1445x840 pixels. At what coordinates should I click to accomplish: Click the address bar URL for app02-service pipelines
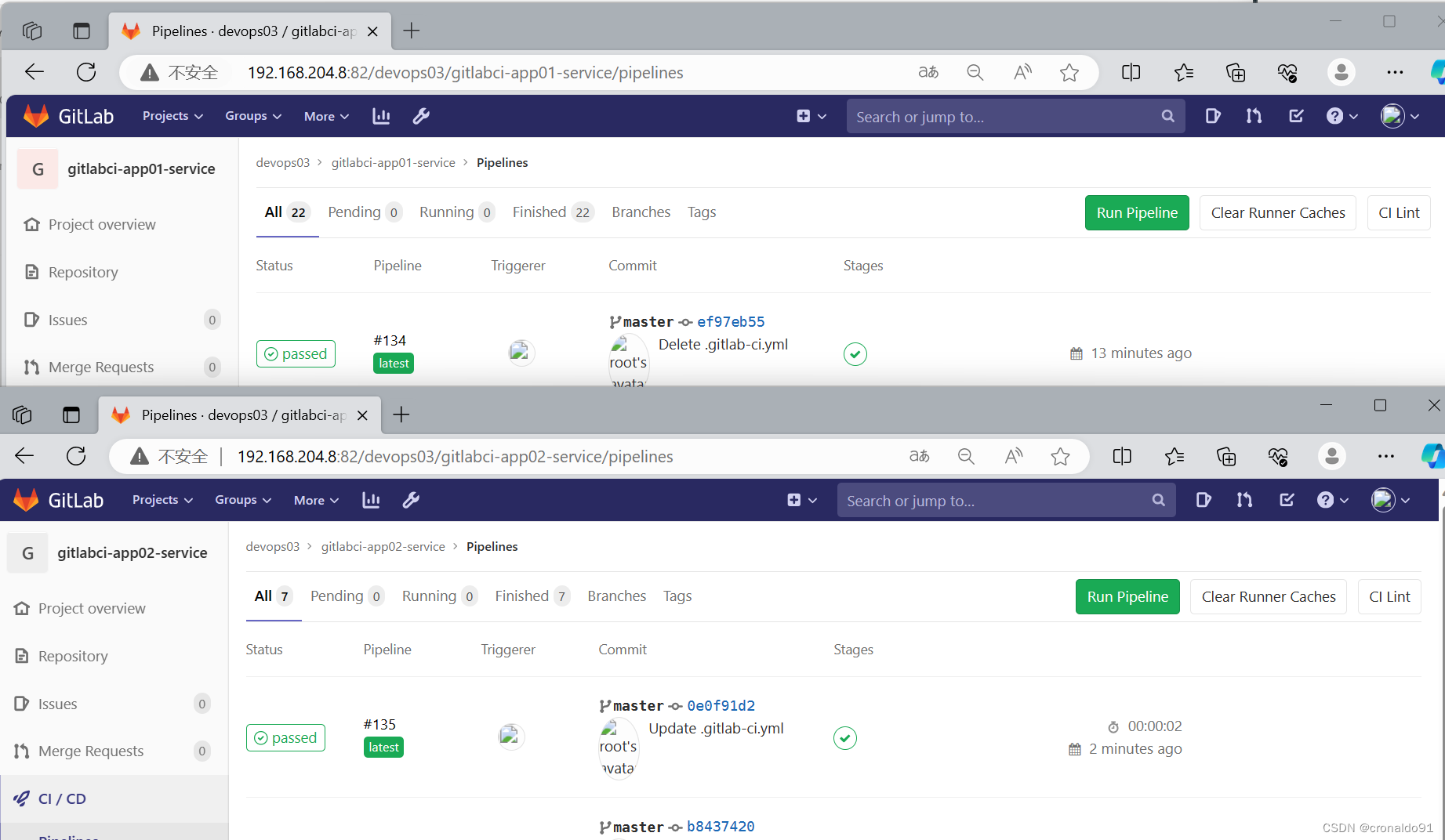[456, 456]
